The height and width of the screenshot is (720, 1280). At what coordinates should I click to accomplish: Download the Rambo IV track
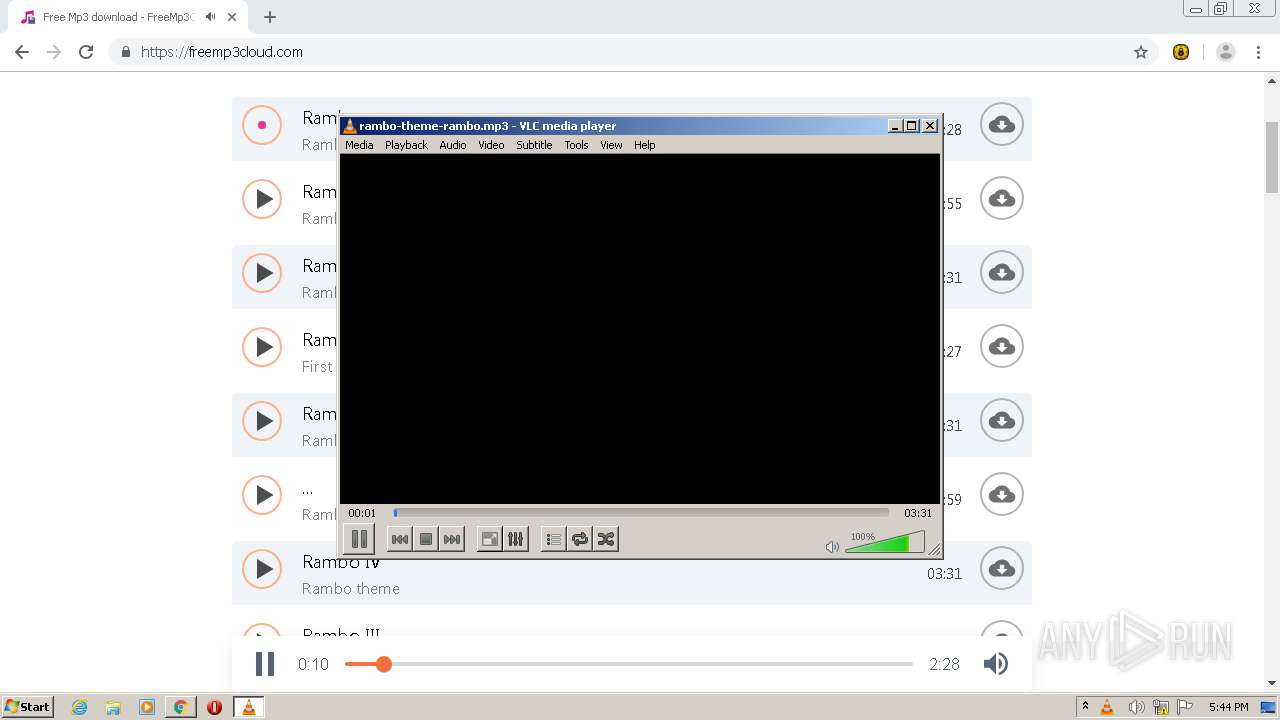[x=1002, y=569]
